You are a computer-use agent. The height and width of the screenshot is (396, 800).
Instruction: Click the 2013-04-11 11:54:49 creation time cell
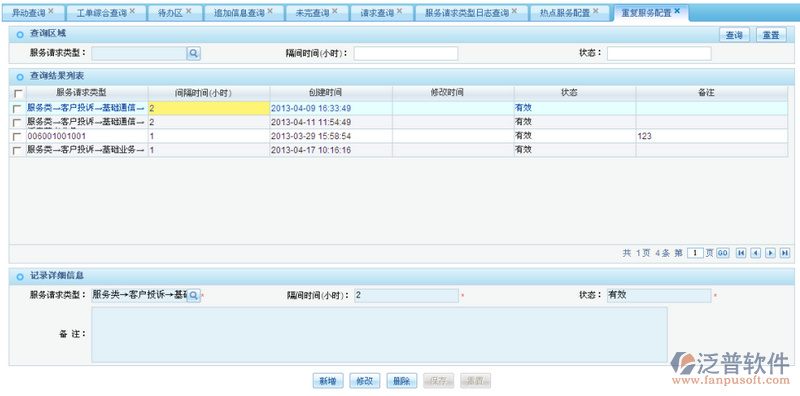click(331, 122)
